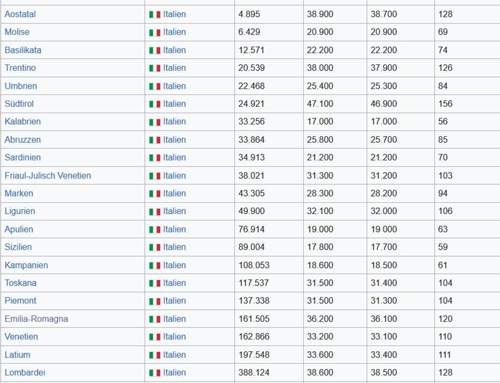Click the Italian flag icon in Lombardei row
500x383 pixels.
pos(155,373)
